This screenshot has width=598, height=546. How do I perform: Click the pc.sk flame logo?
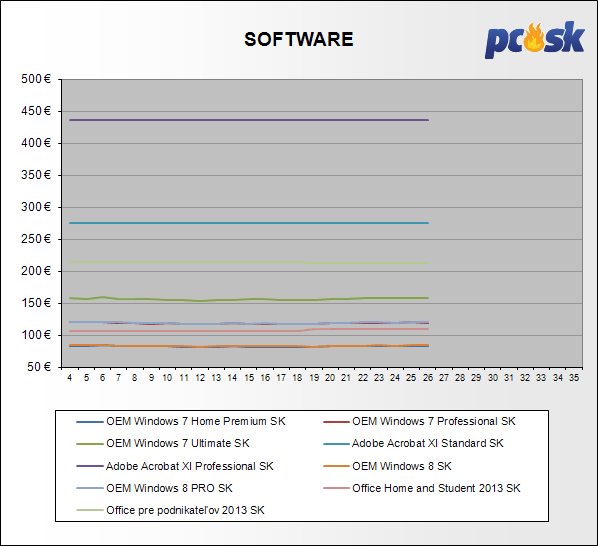pyautogui.click(x=534, y=40)
